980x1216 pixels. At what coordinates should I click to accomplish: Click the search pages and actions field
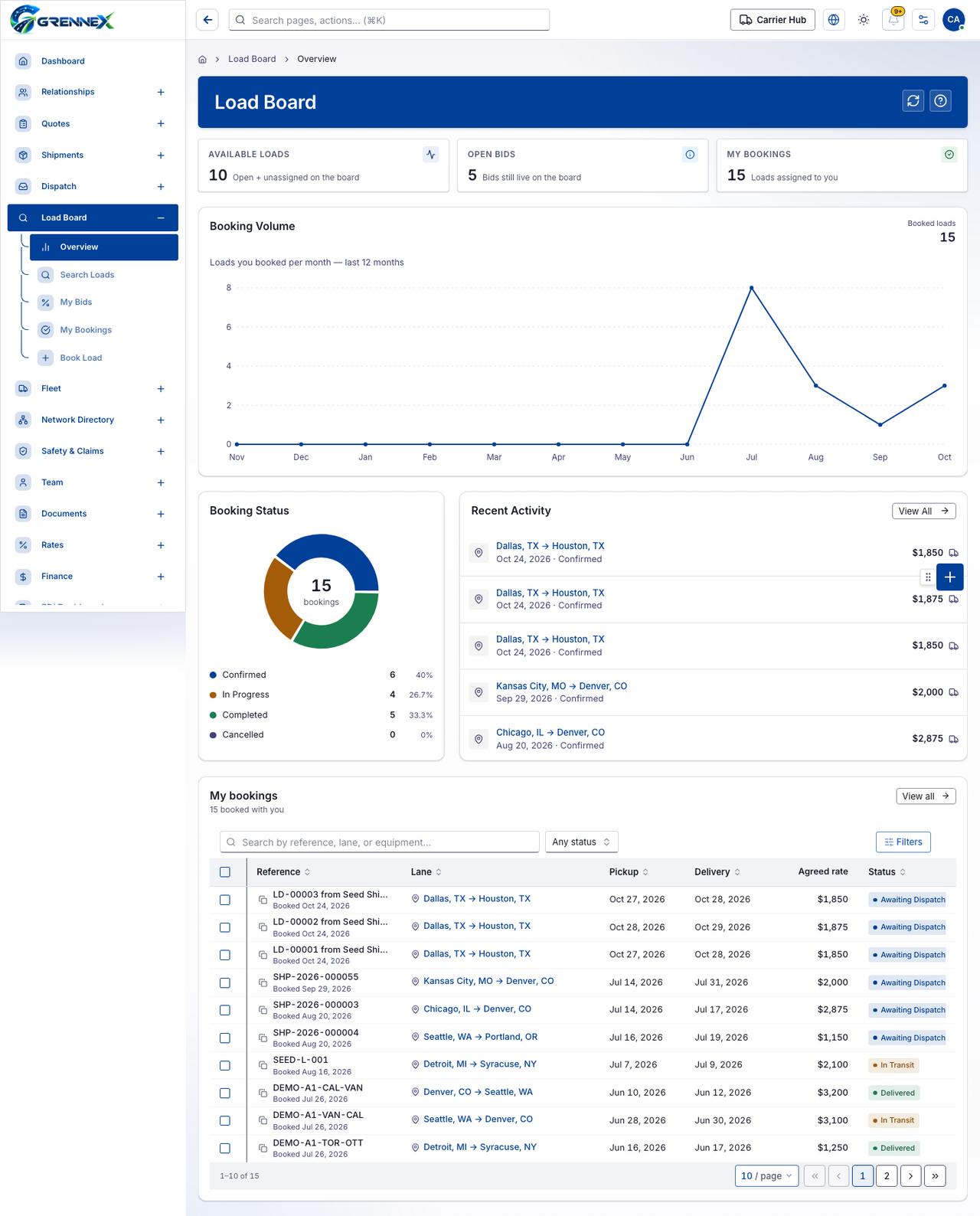[389, 20]
